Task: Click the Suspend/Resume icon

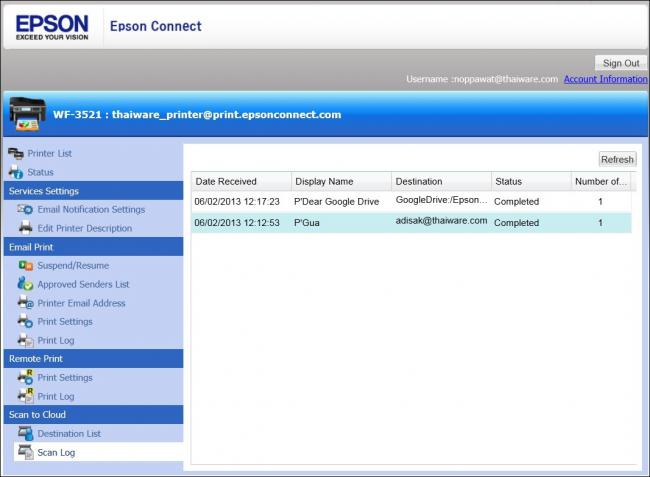Action: point(25,266)
